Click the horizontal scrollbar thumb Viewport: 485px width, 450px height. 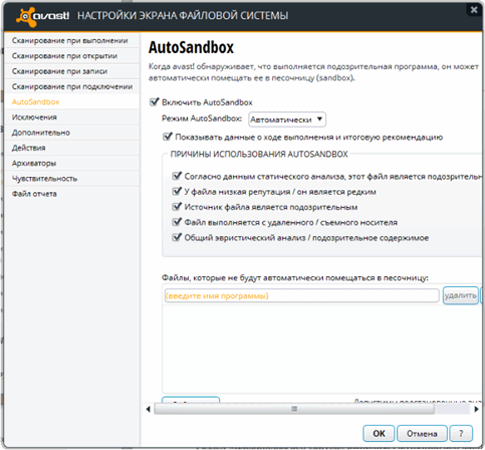(x=294, y=409)
